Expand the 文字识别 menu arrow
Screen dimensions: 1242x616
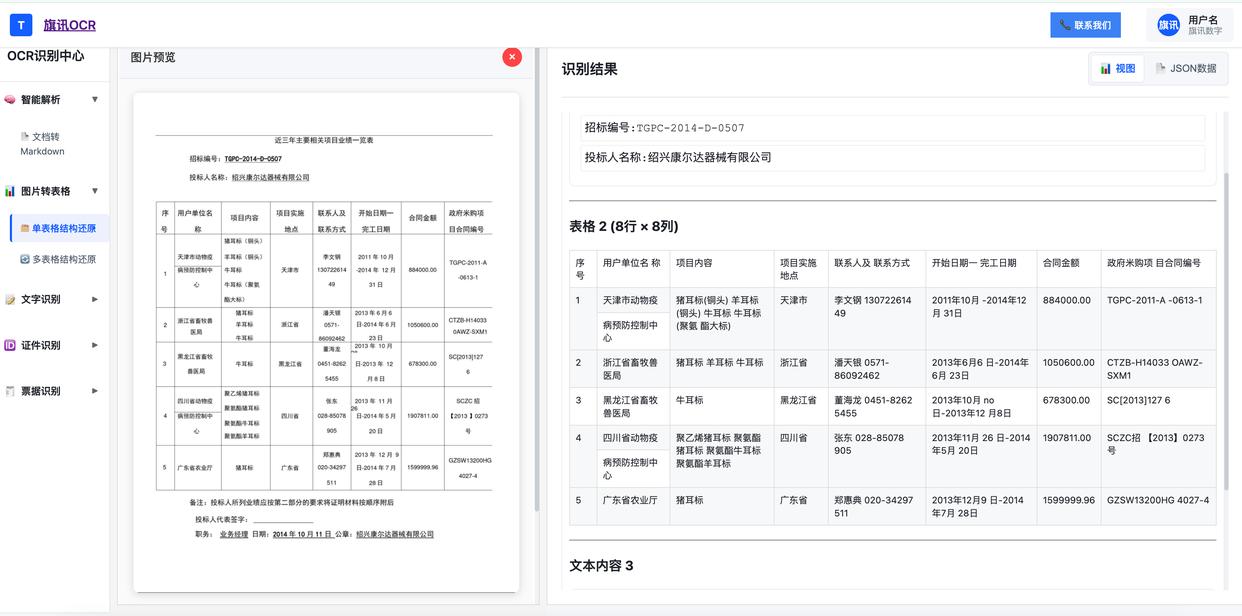[x=95, y=299]
